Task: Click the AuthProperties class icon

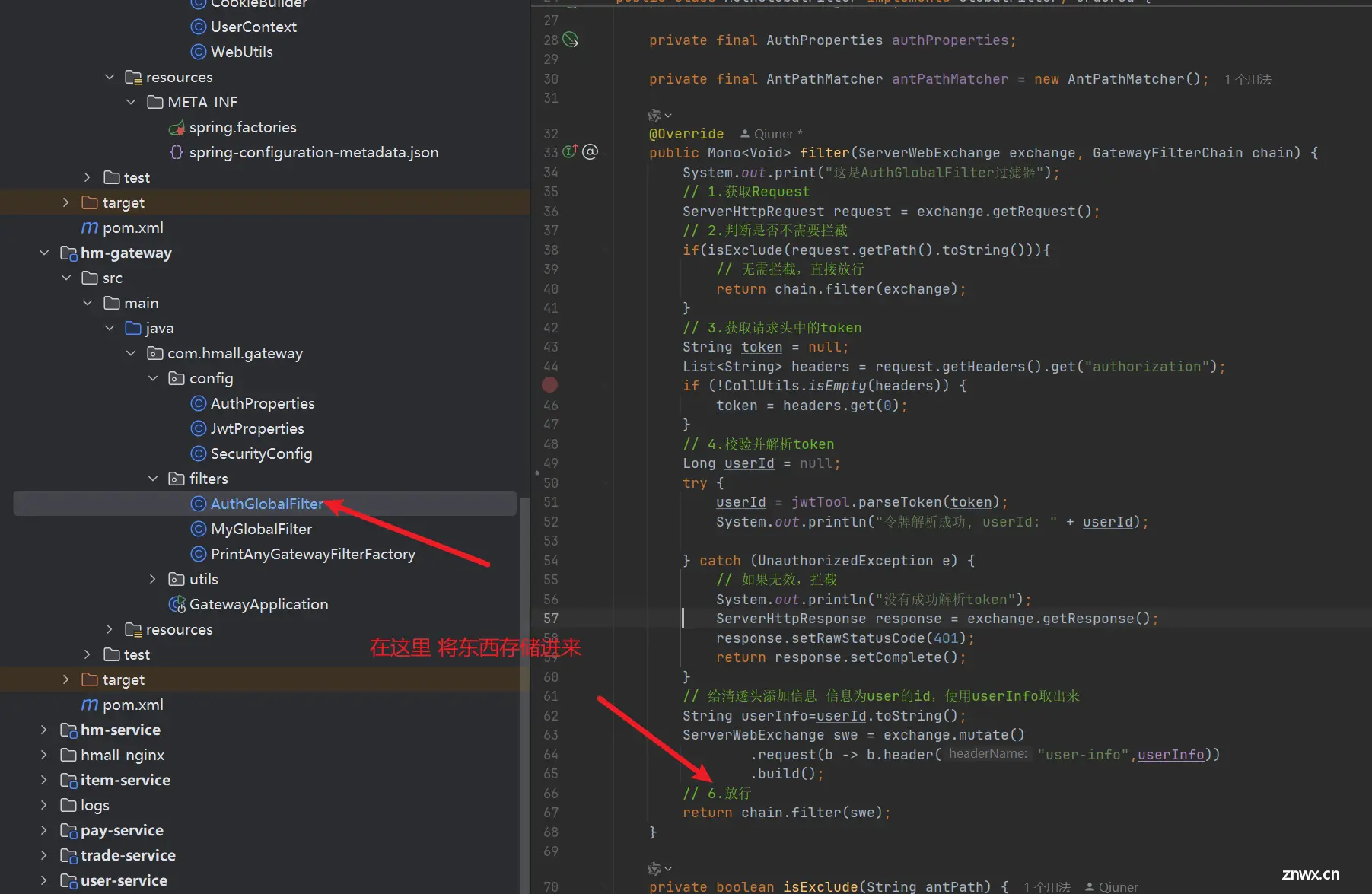Action: 199,403
